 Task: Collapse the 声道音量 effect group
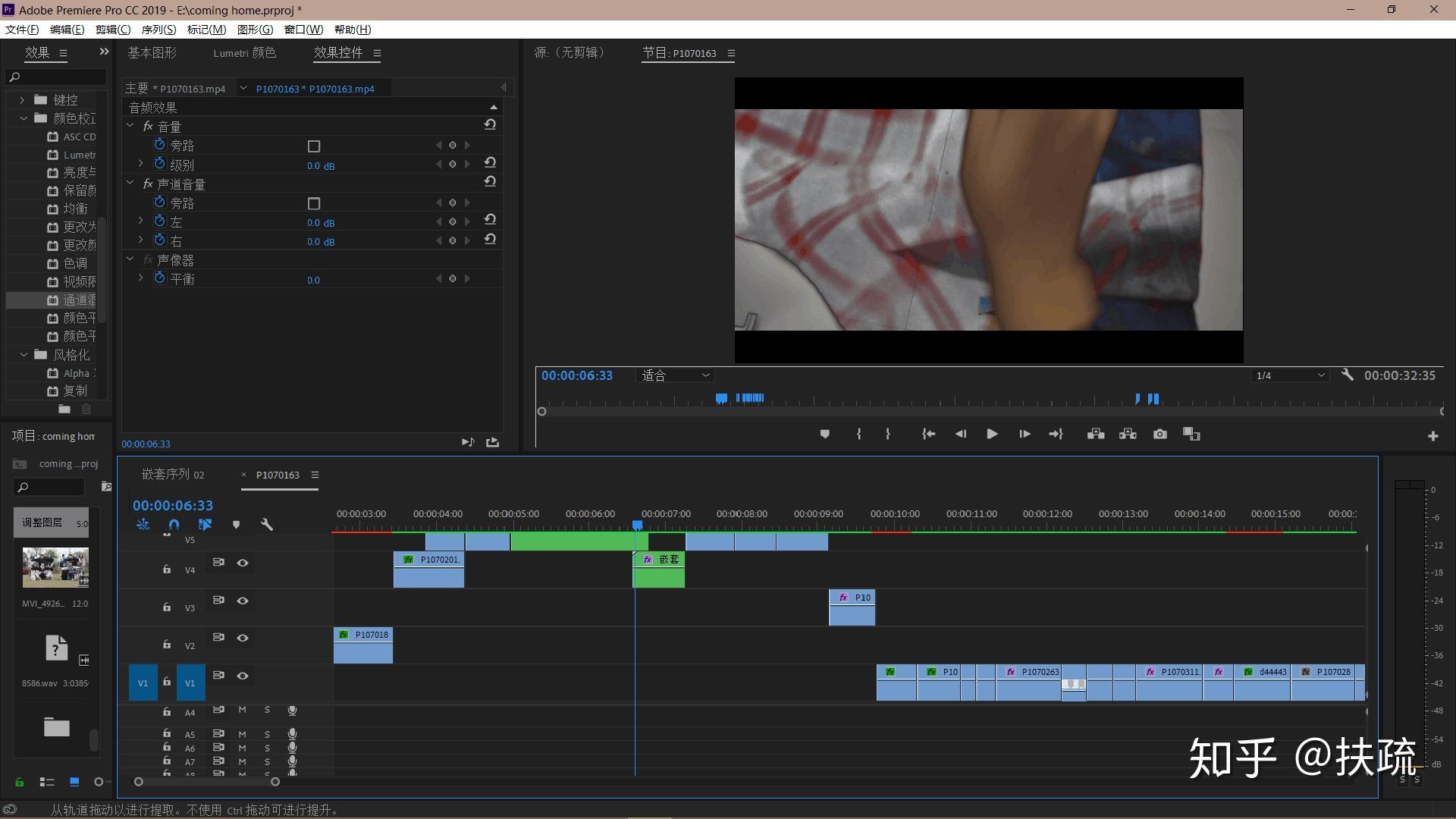tap(130, 184)
